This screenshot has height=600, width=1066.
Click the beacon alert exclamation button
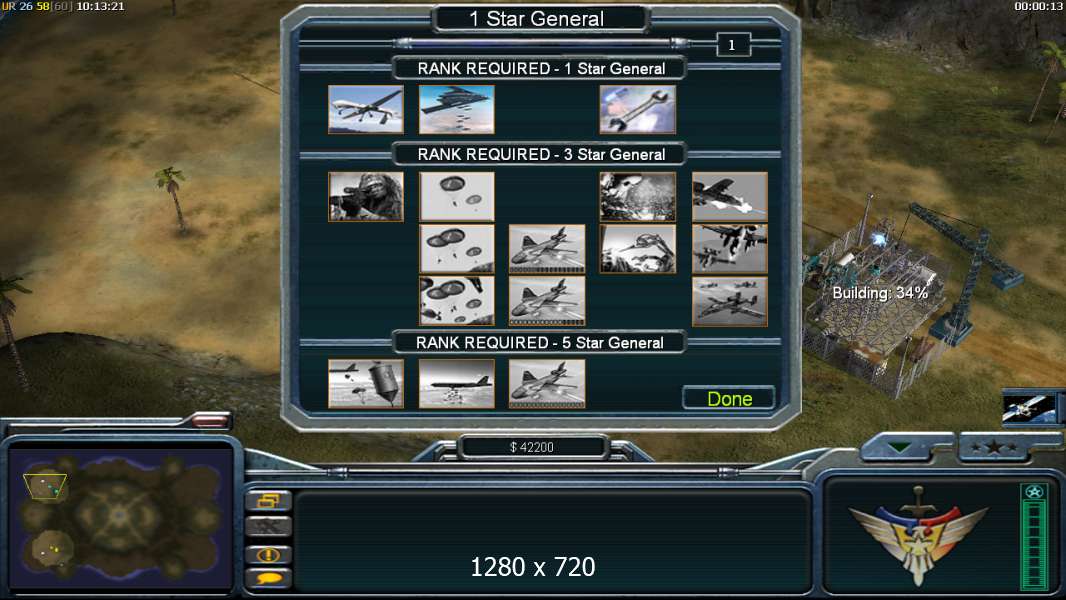(x=269, y=554)
